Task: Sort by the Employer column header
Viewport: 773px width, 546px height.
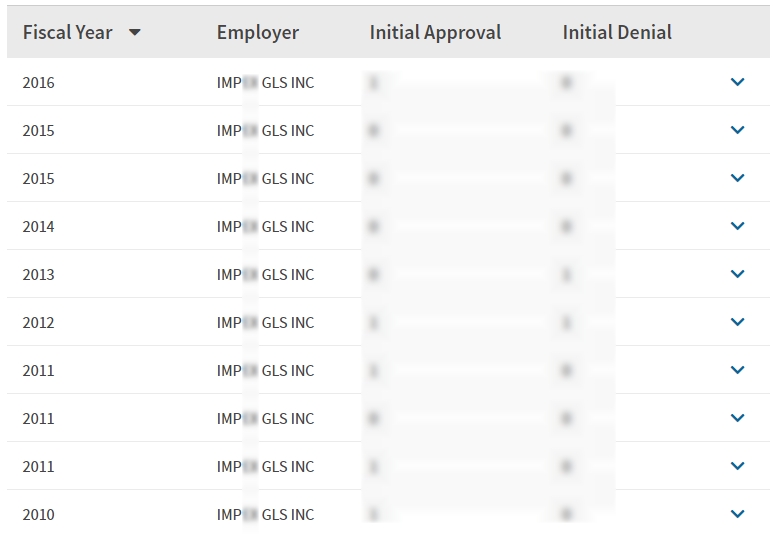Action: (257, 33)
